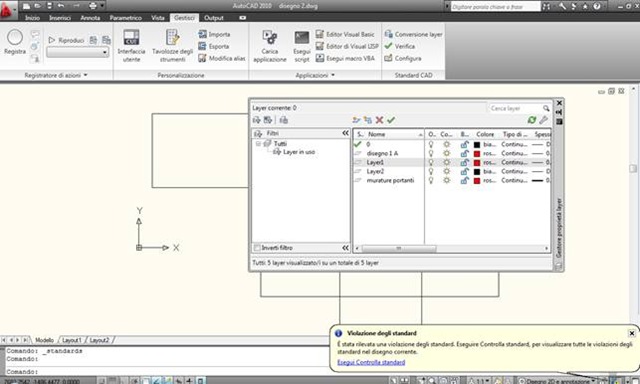Toggle on/off lightbulb for layer 0
The width and height of the screenshot is (640, 384).
[x=431, y=144]
